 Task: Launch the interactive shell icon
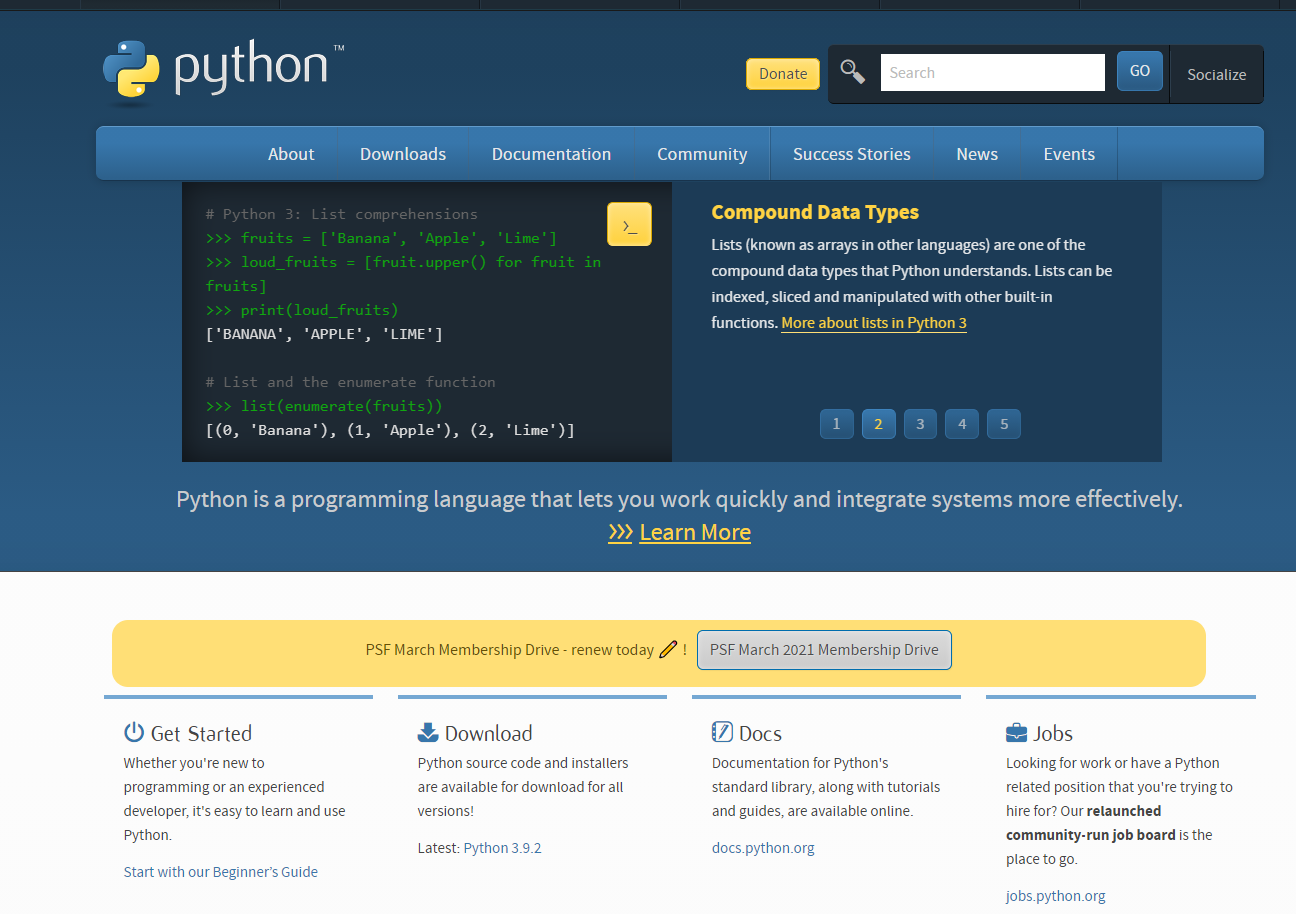point(629,224)
